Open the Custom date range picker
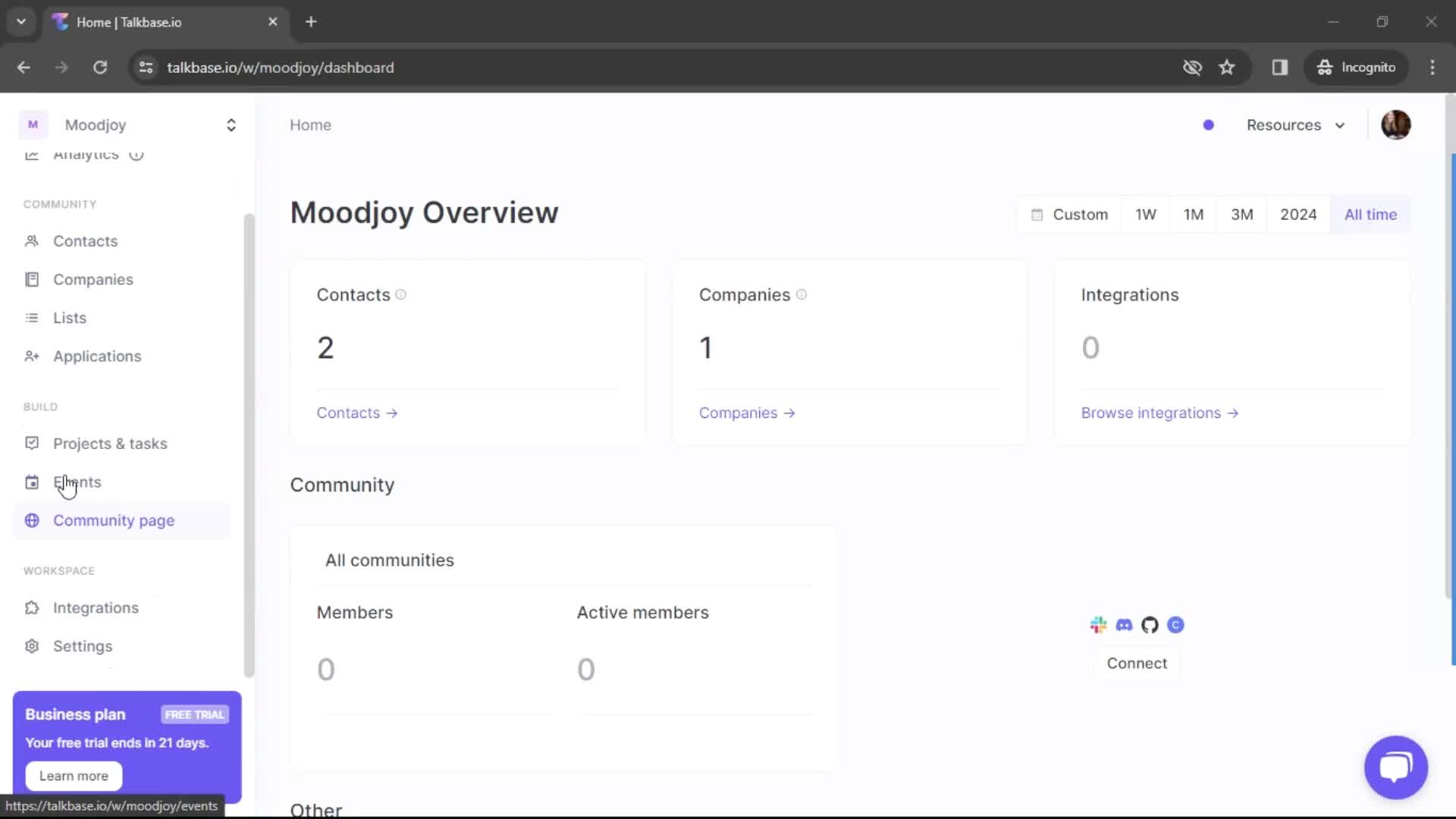The height and width of the screenshot is (819, 1456). (x=1071, y=215)
